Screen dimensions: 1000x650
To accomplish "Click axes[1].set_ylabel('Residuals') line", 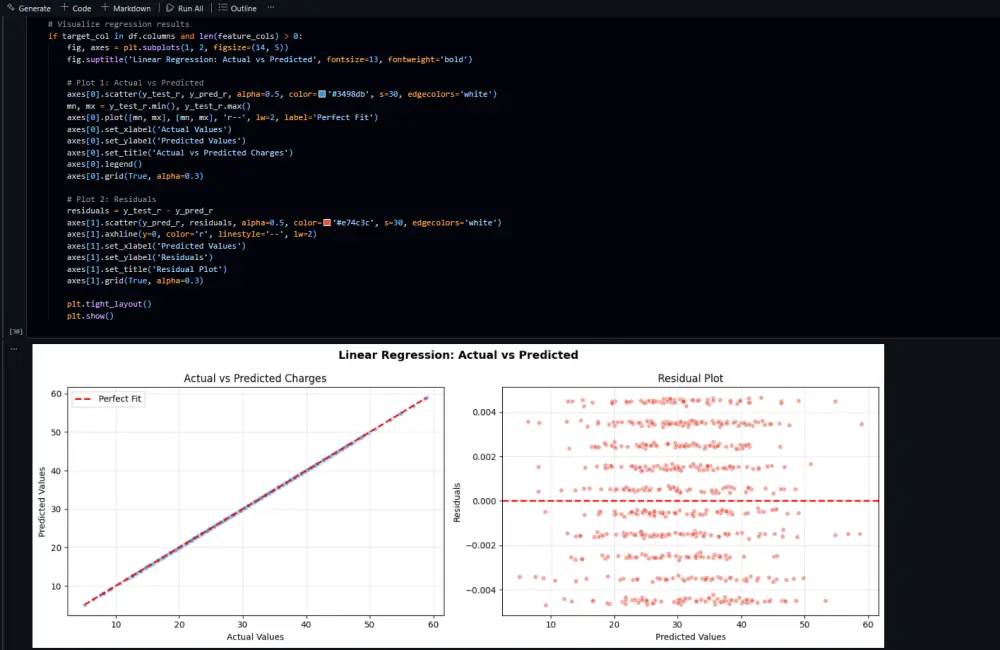I will [x=140, y=258].
